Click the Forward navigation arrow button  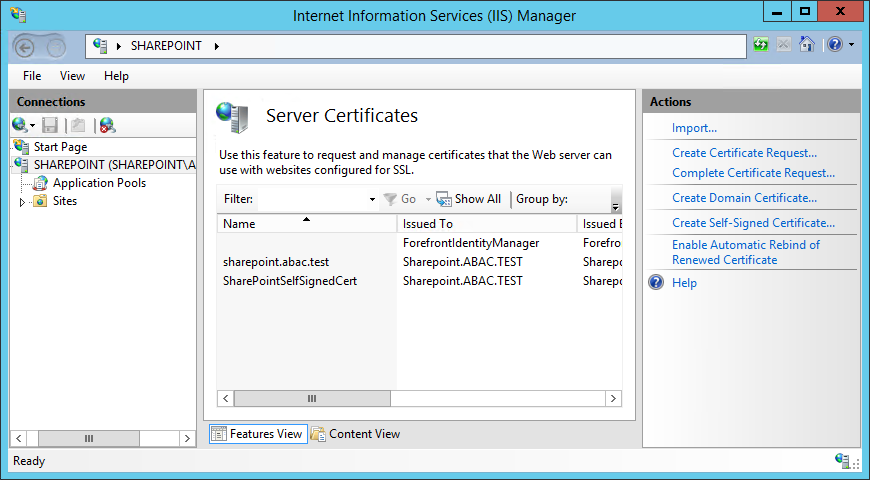55,48
